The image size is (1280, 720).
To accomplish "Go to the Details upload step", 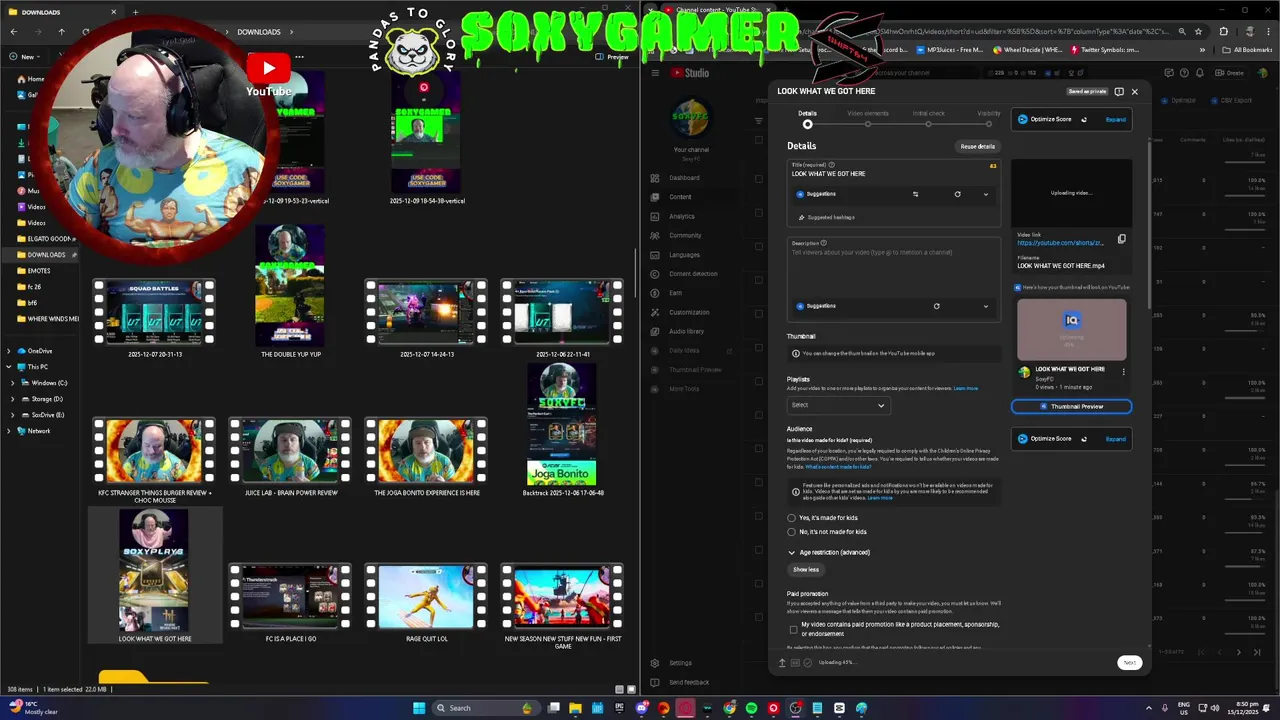I will click(x=807, y=119).
